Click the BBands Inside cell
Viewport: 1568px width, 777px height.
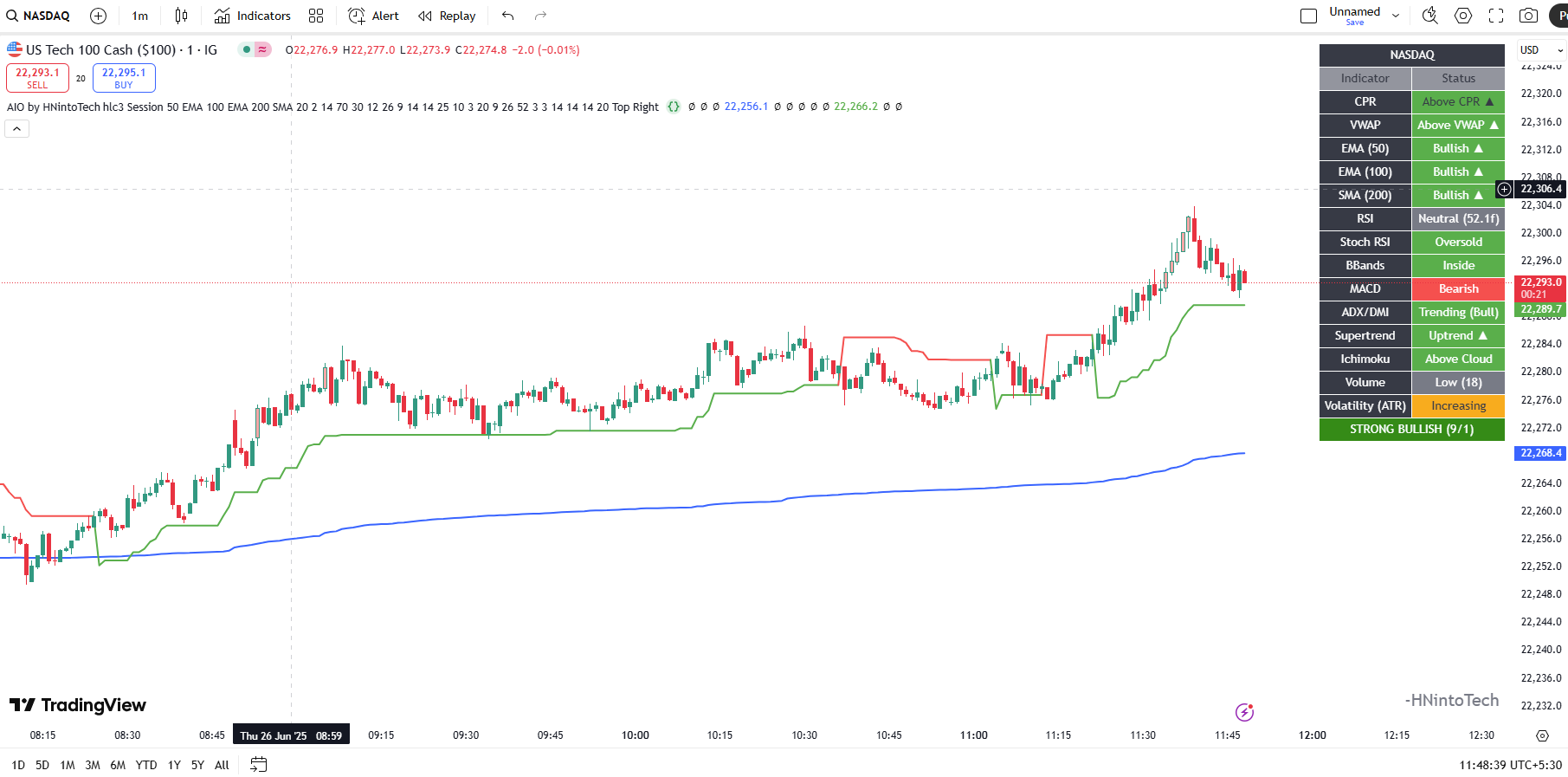pyautogui.click(x=1458, y=265)
